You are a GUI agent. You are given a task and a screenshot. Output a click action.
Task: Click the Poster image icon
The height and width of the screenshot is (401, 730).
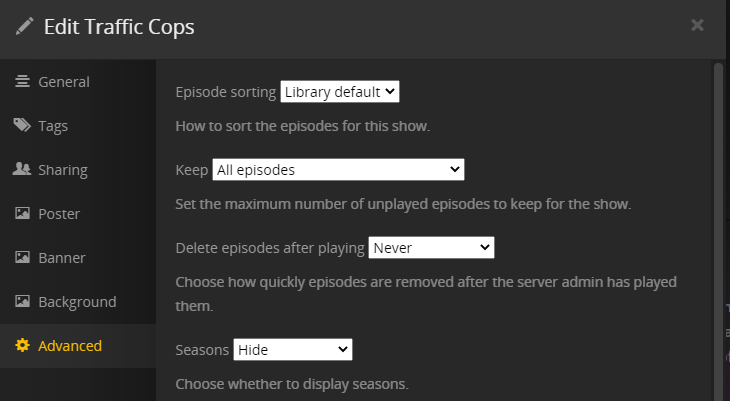(x=22, y=214)
